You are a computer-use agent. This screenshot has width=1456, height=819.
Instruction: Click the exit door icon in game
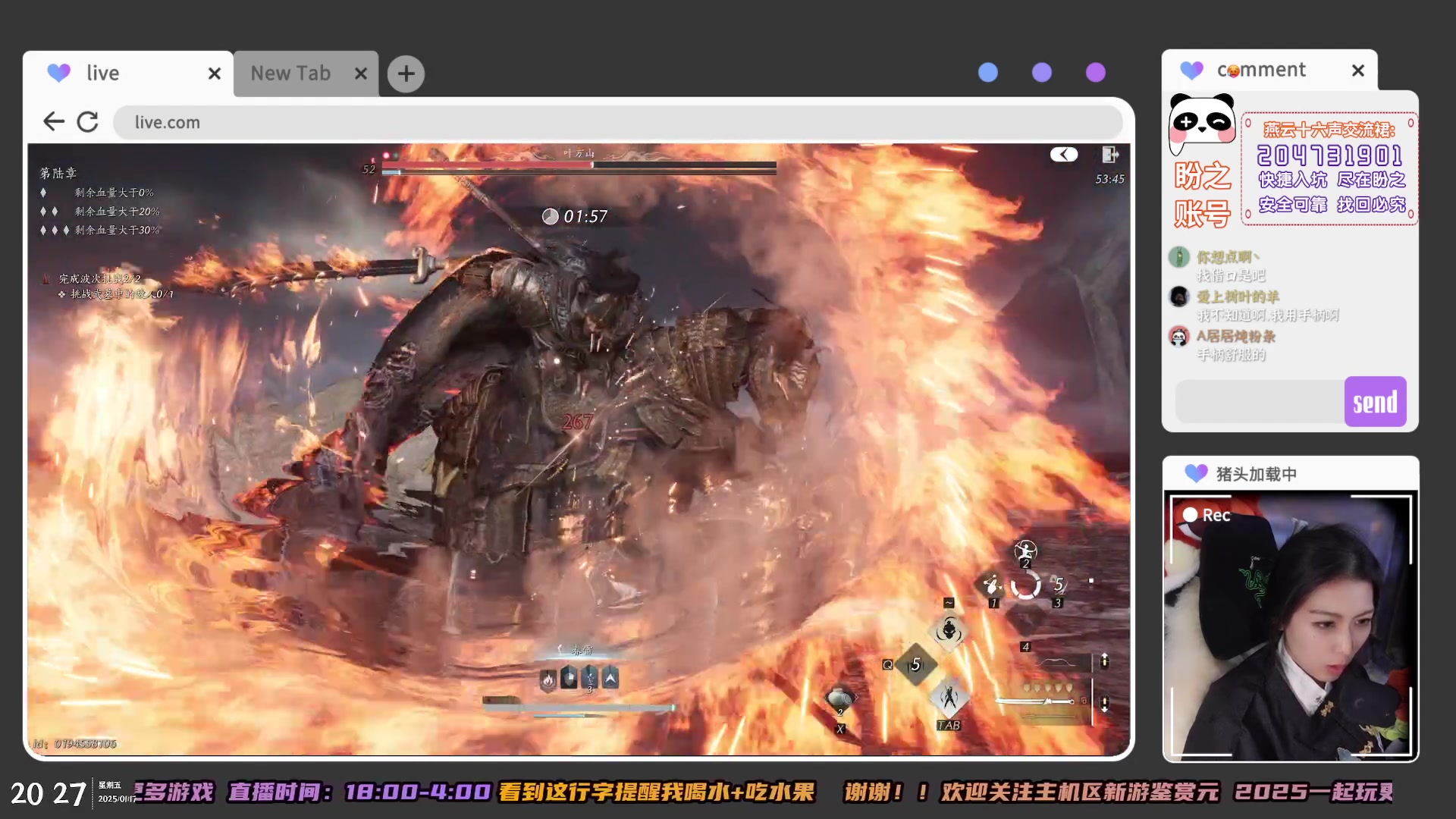click(1110, 155)
